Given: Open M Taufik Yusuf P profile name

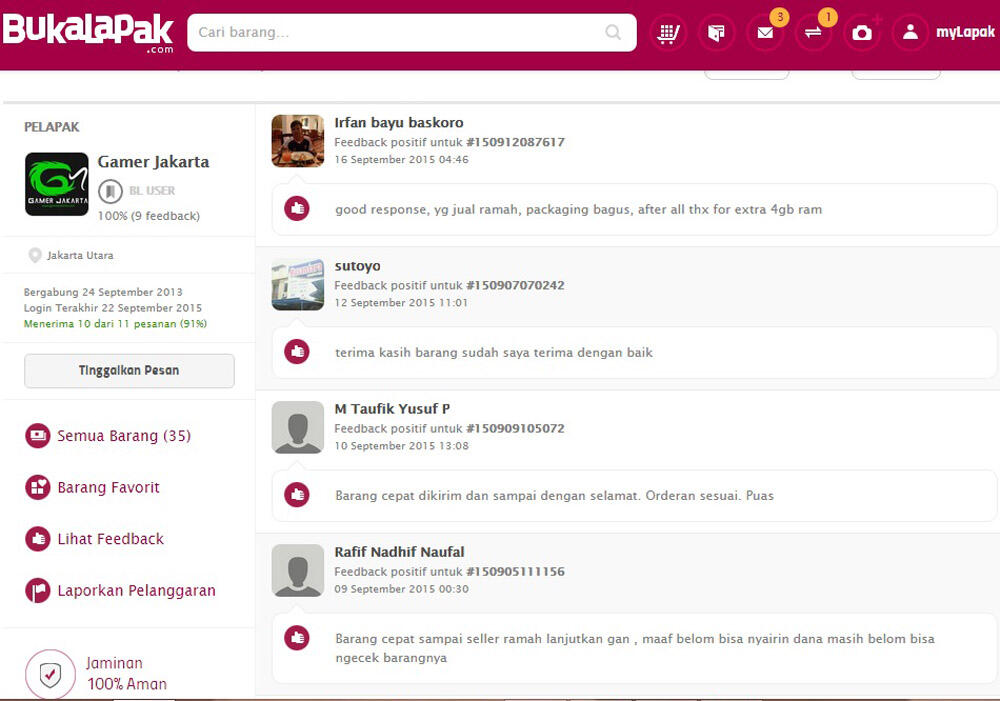Looking at the screenshot, I should pyautogui.click(x=392, y=409).
